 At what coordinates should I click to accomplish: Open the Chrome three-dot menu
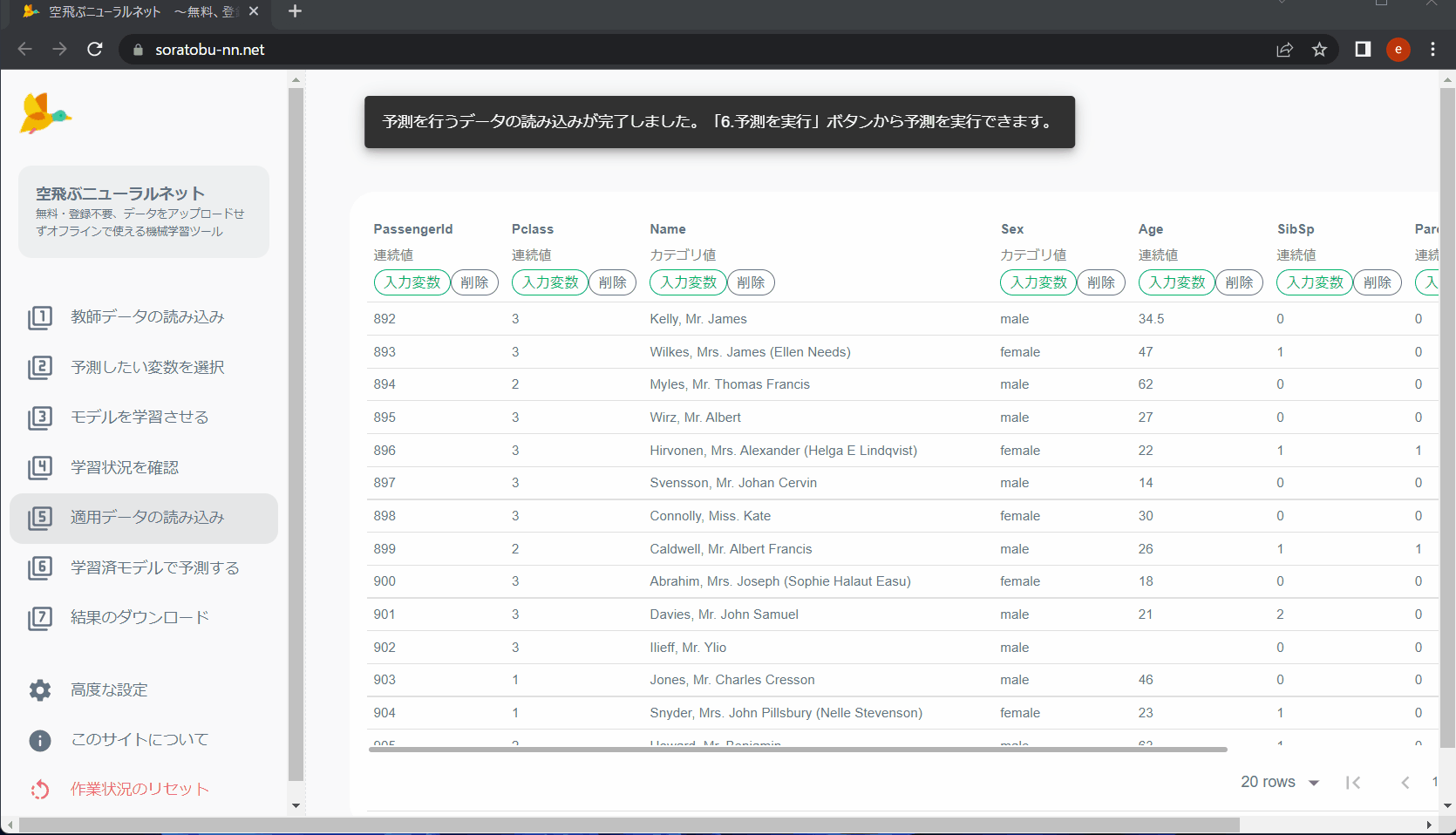[1432, 50]
